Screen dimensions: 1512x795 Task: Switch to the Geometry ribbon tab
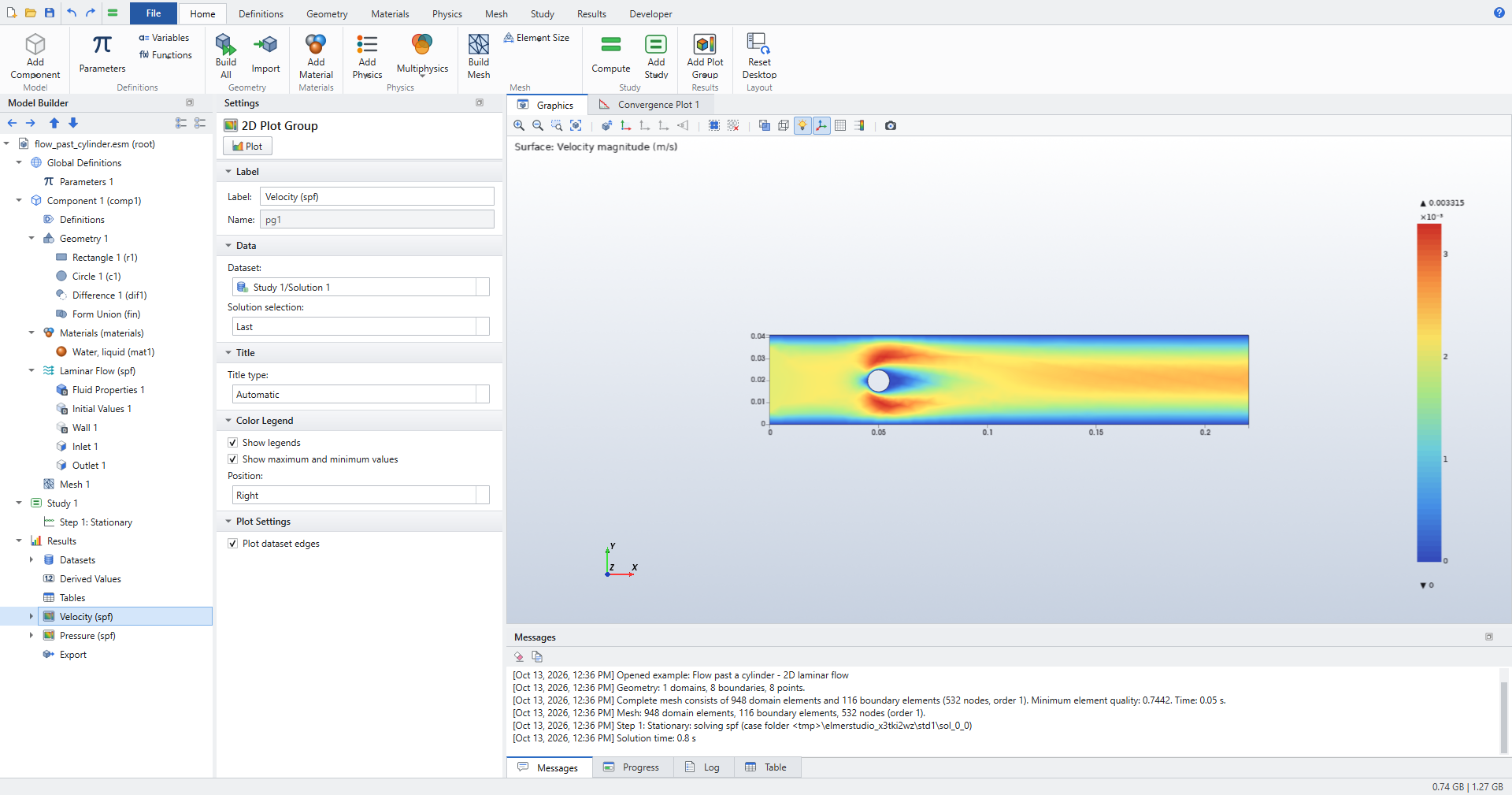coord(327,14)
